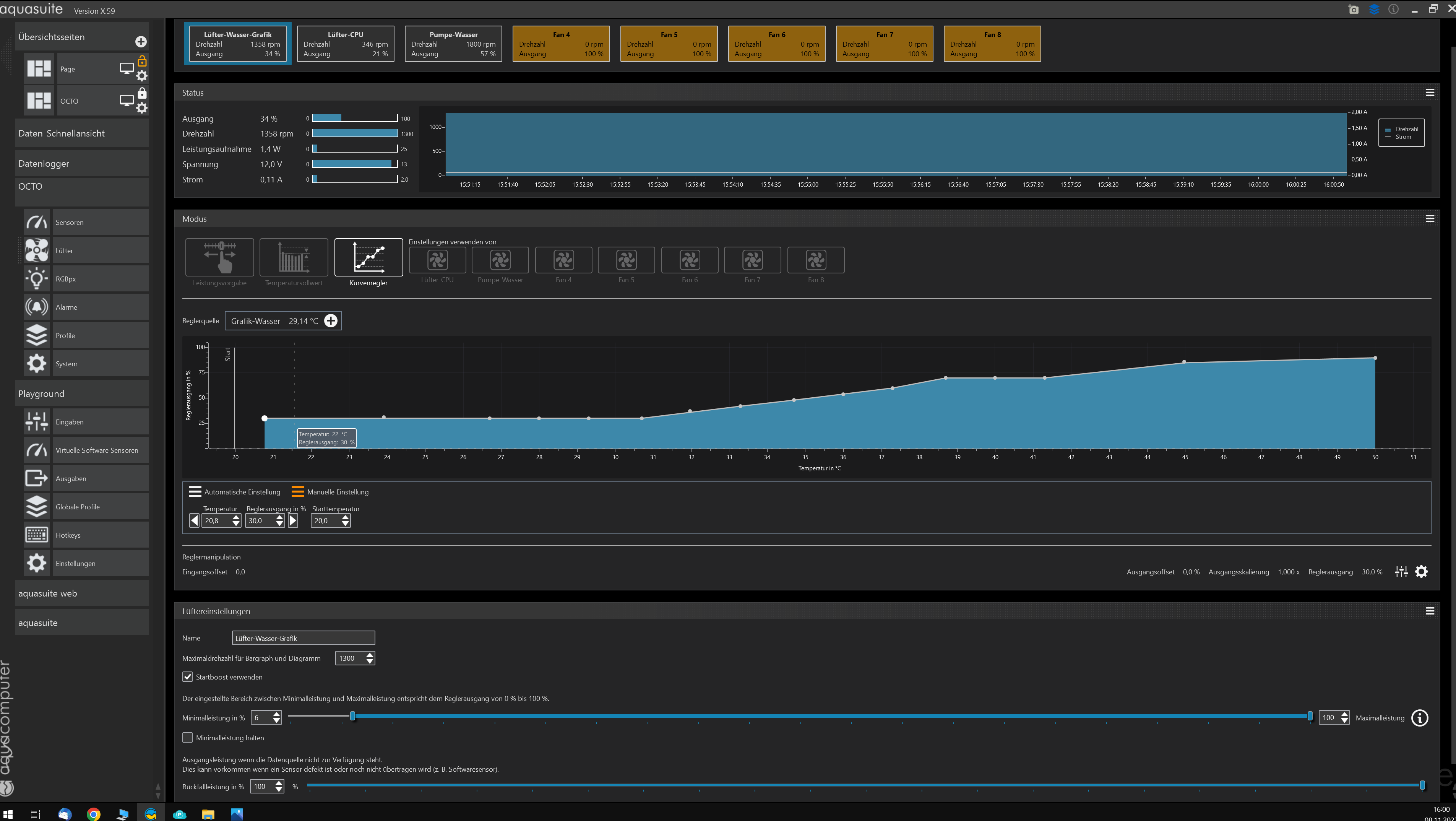Open the Status panel hamburger menu

click(x=1430, y=93)
